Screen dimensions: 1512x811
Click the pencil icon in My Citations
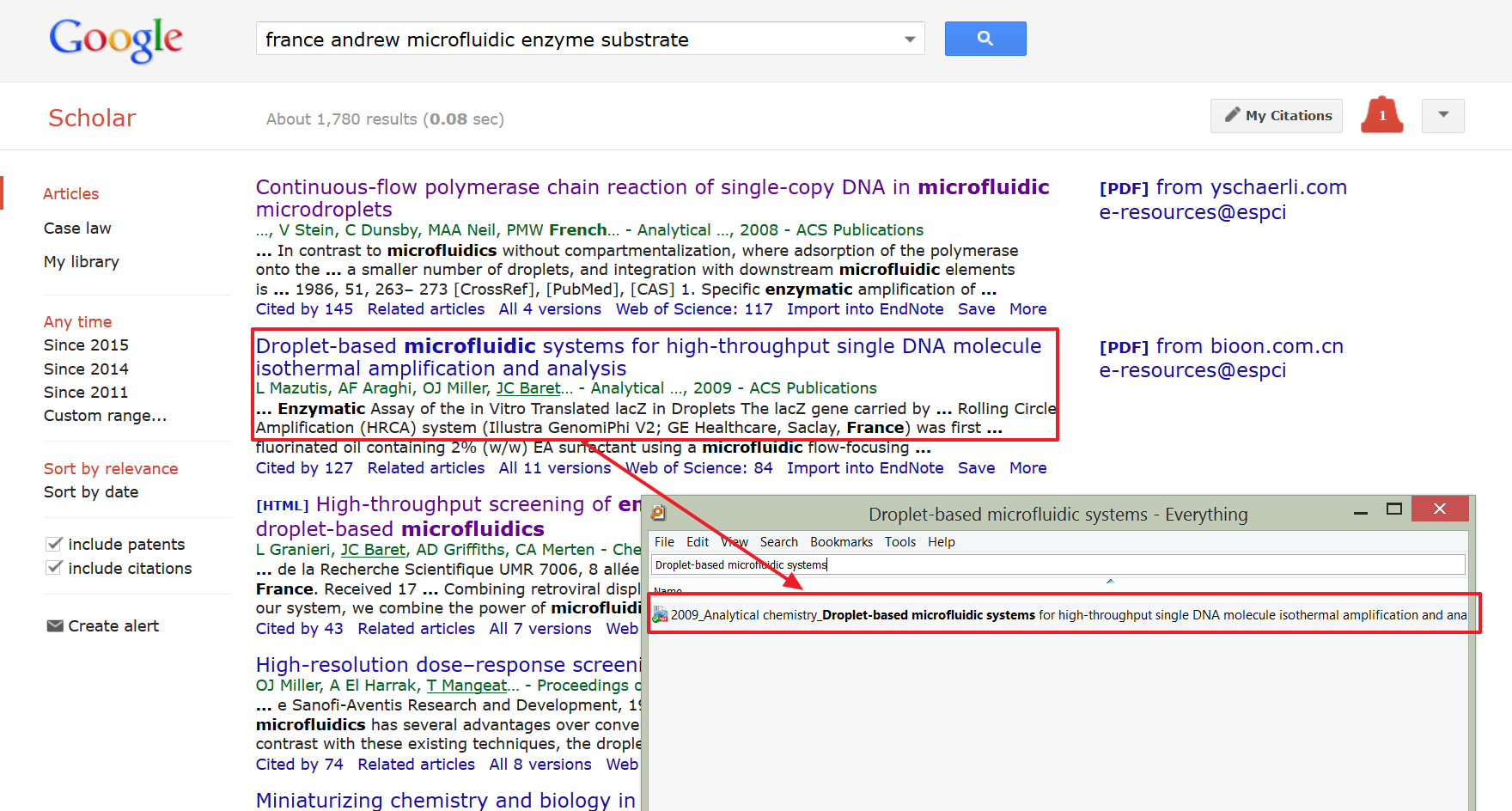point(1233,115)
